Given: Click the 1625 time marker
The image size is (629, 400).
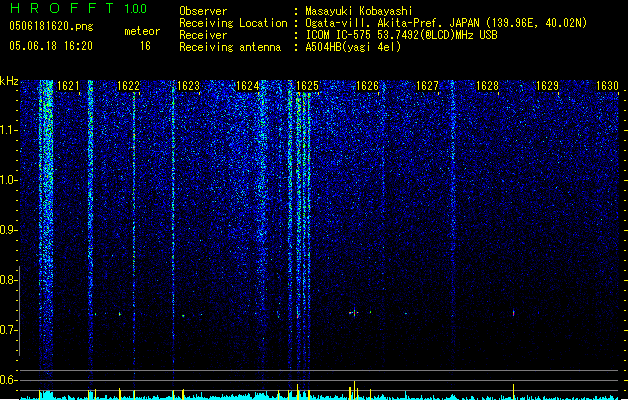Looking at the screenshot, I should [x=307, y=86].
